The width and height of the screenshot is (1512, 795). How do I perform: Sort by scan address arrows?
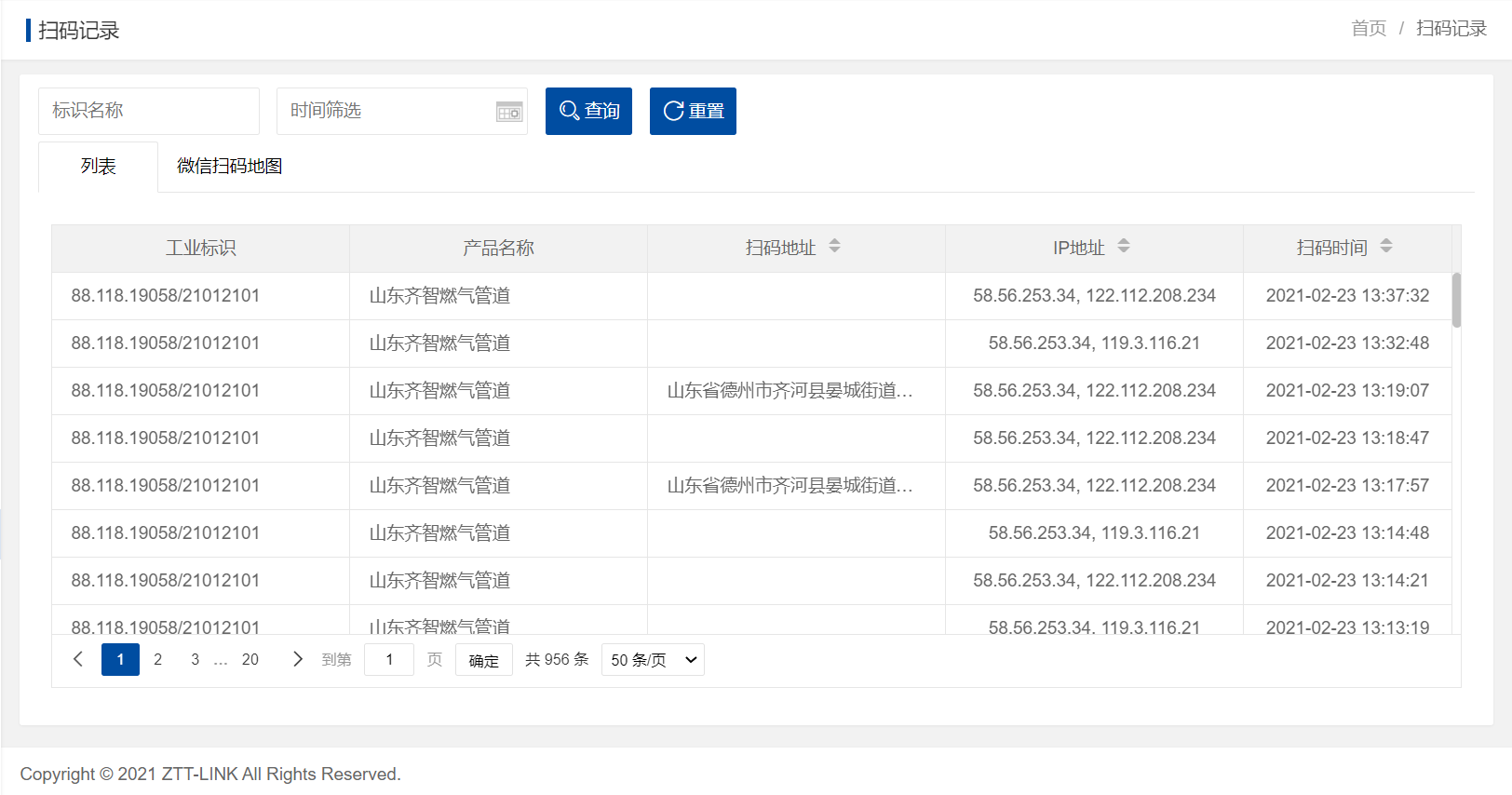(x=834, y=246)
